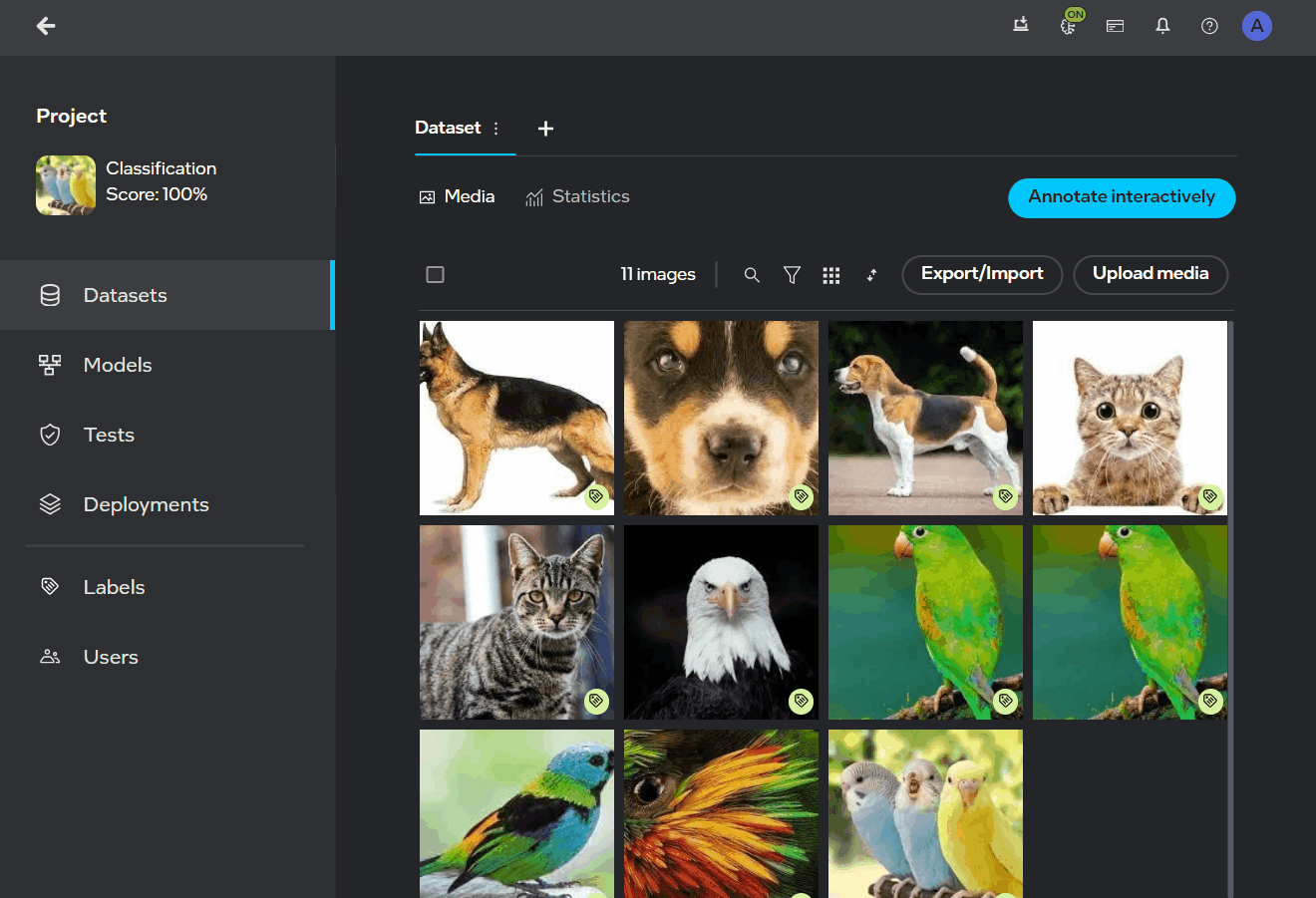Add a new dataset with plus icon
The image size is (1316, 898).
(545, 129)
